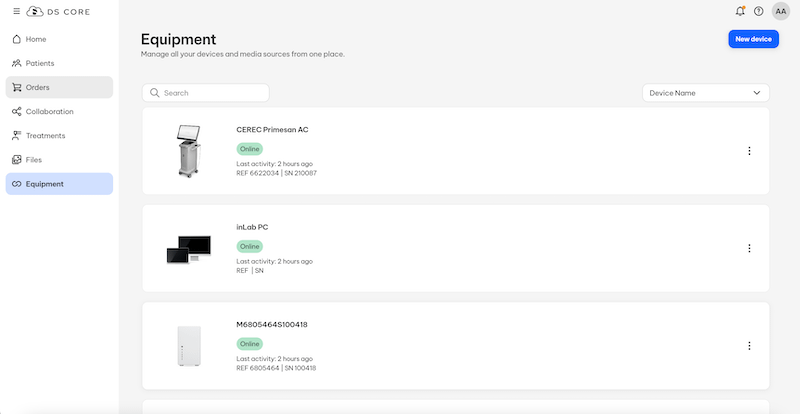Viewport: 800px width, 414px height.
Task: Open the notifications bell
Action: tap(740, 11)
